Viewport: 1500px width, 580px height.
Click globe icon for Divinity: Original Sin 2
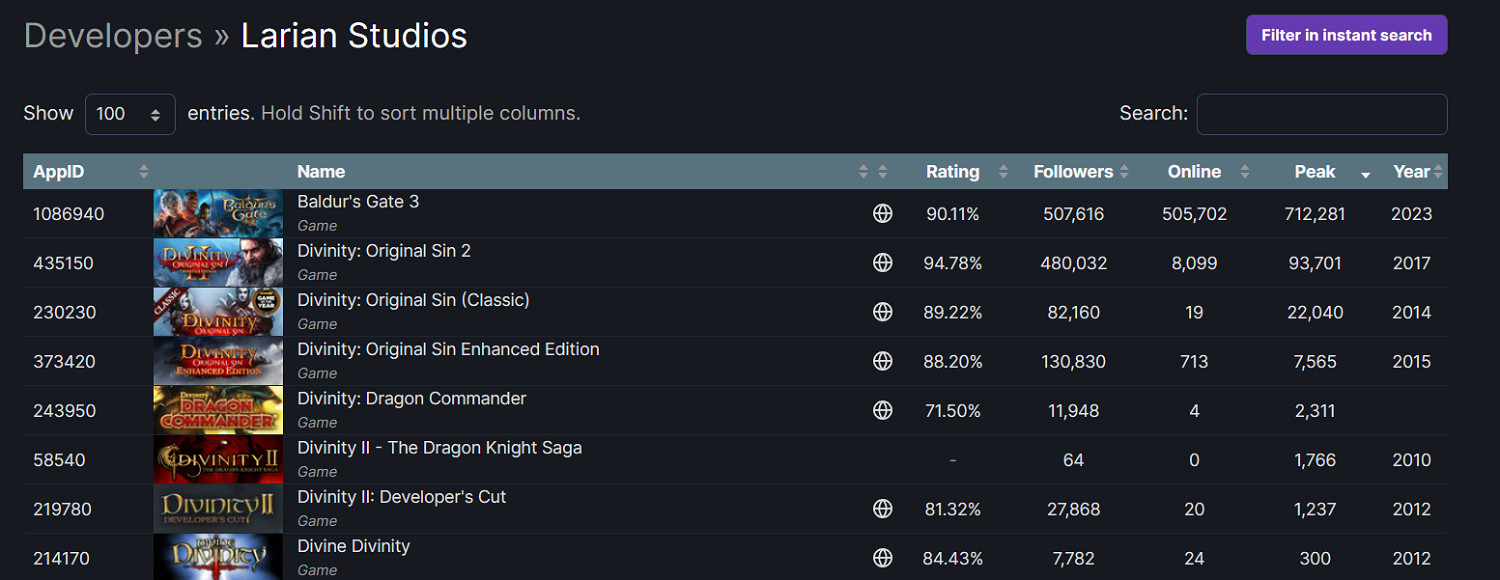pos(882,263)
